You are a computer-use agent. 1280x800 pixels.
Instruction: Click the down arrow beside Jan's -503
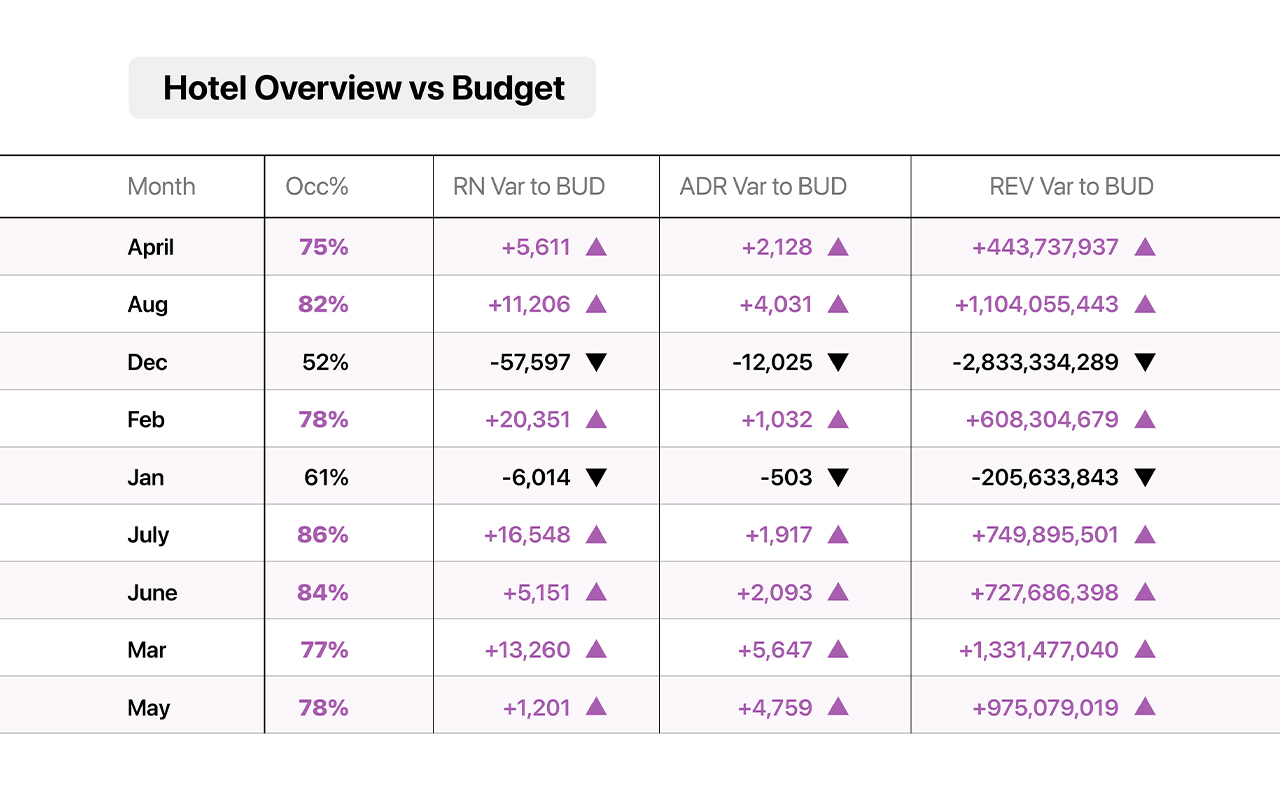click(838, 477)
